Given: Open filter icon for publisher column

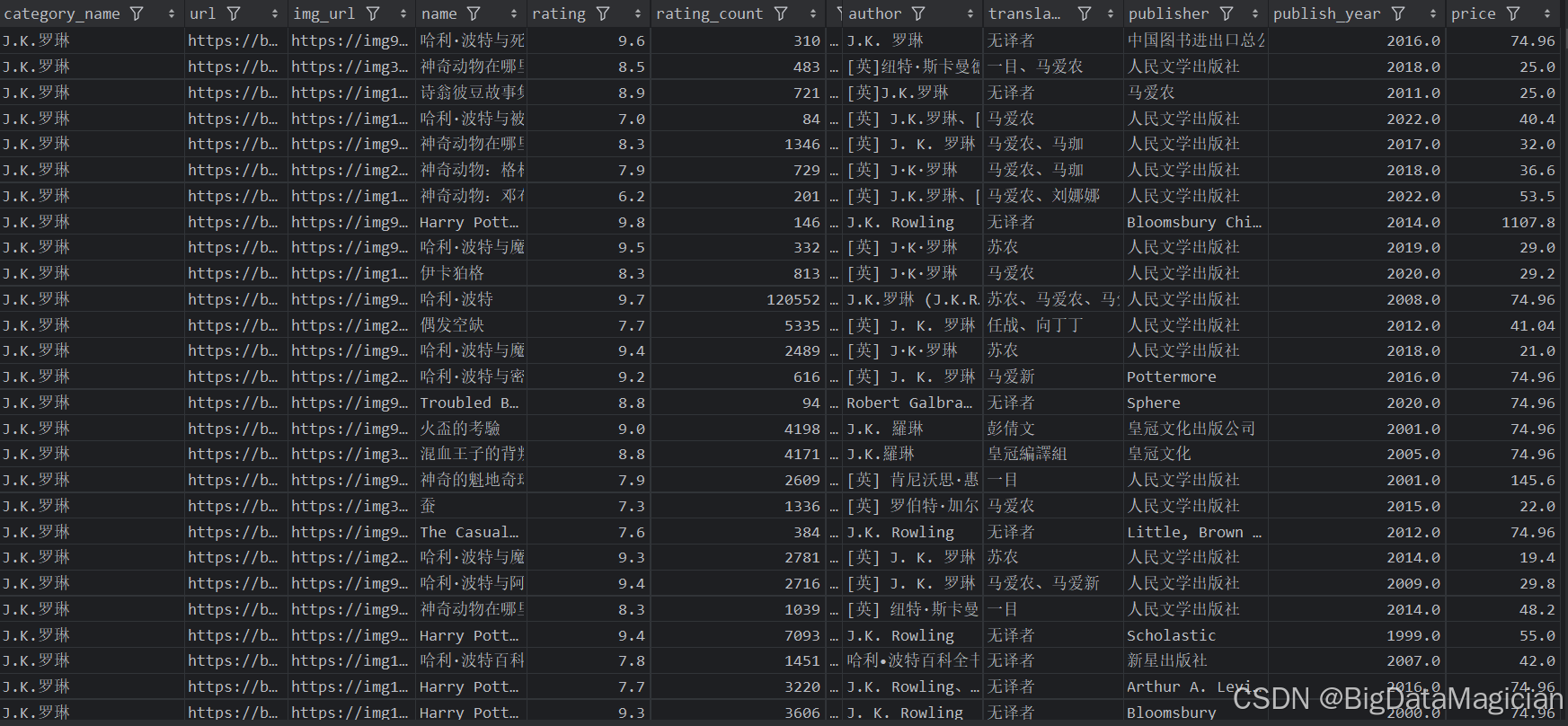Looking at the screenshot, I should [x=1227, y=13].
